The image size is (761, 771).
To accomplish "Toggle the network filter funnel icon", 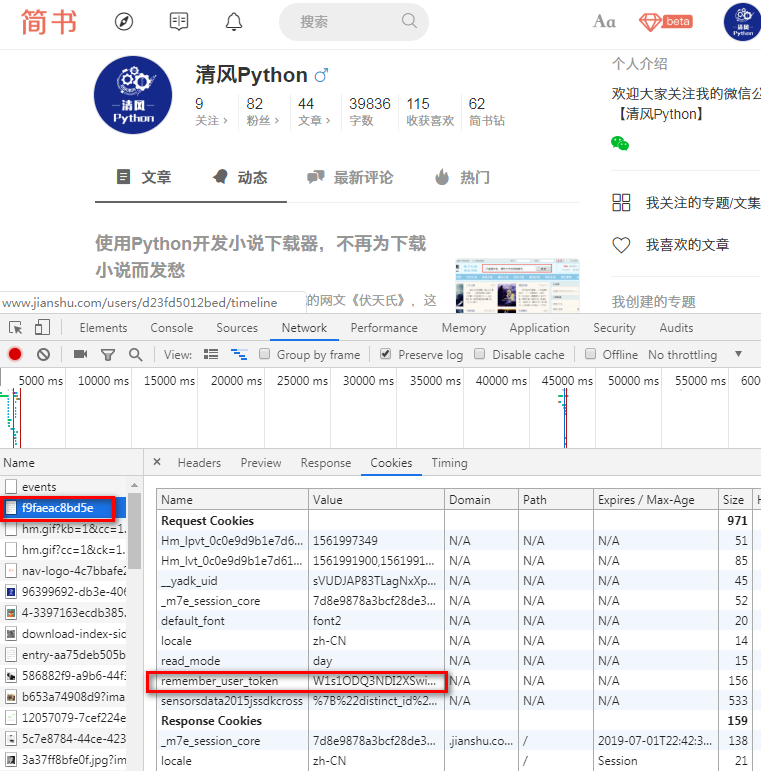I will coord(108,355).
